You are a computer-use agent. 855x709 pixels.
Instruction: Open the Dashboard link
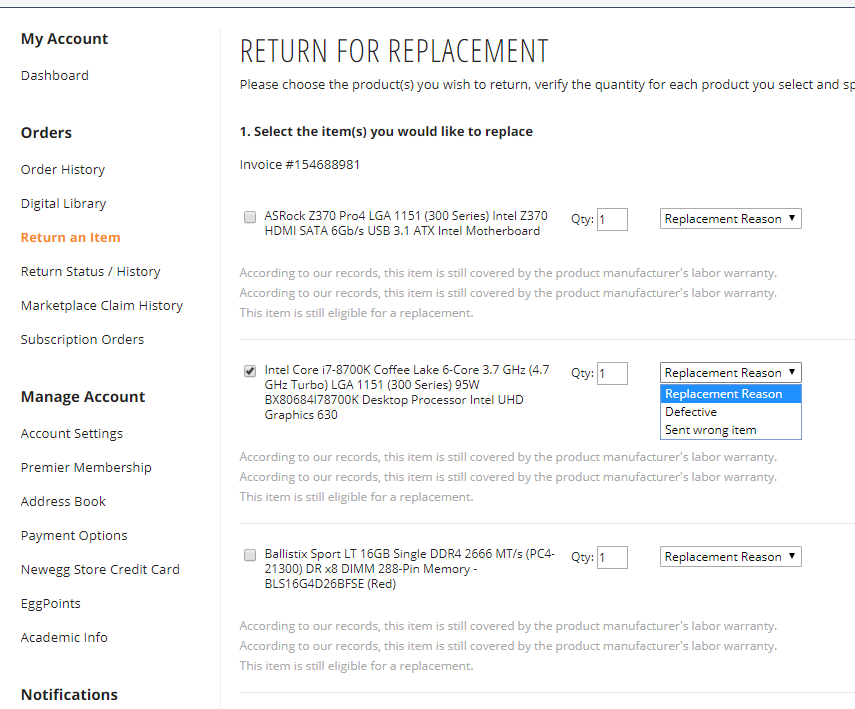(x=55, y=75)
